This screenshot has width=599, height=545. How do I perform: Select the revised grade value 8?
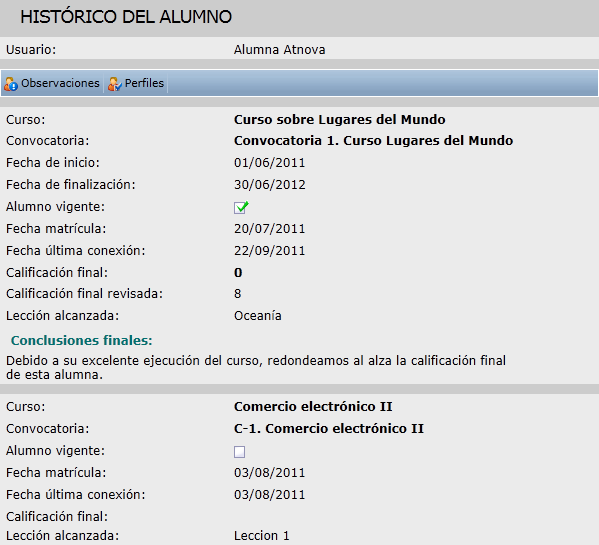238,294
